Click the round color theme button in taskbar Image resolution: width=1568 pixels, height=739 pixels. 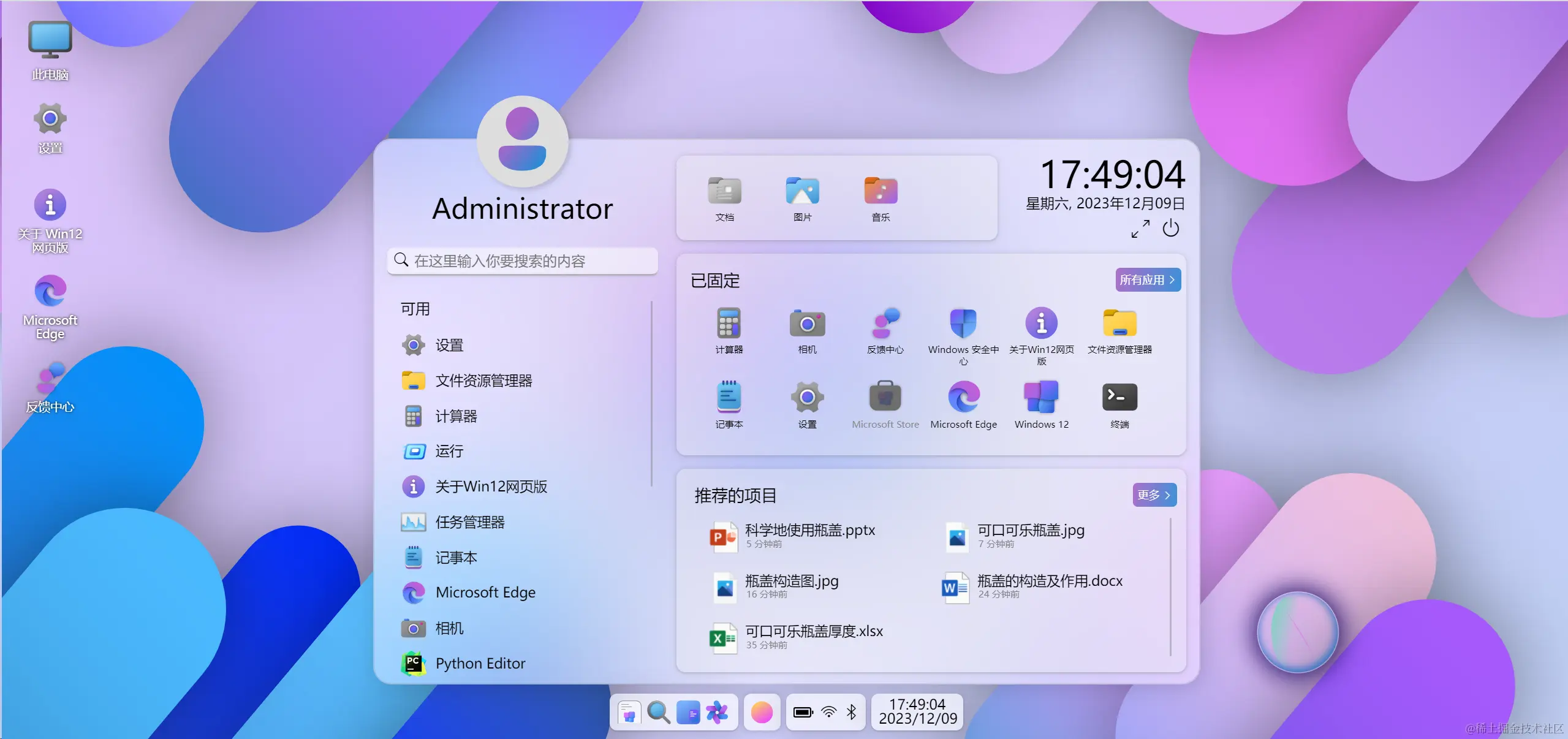[x=762, y=712]
